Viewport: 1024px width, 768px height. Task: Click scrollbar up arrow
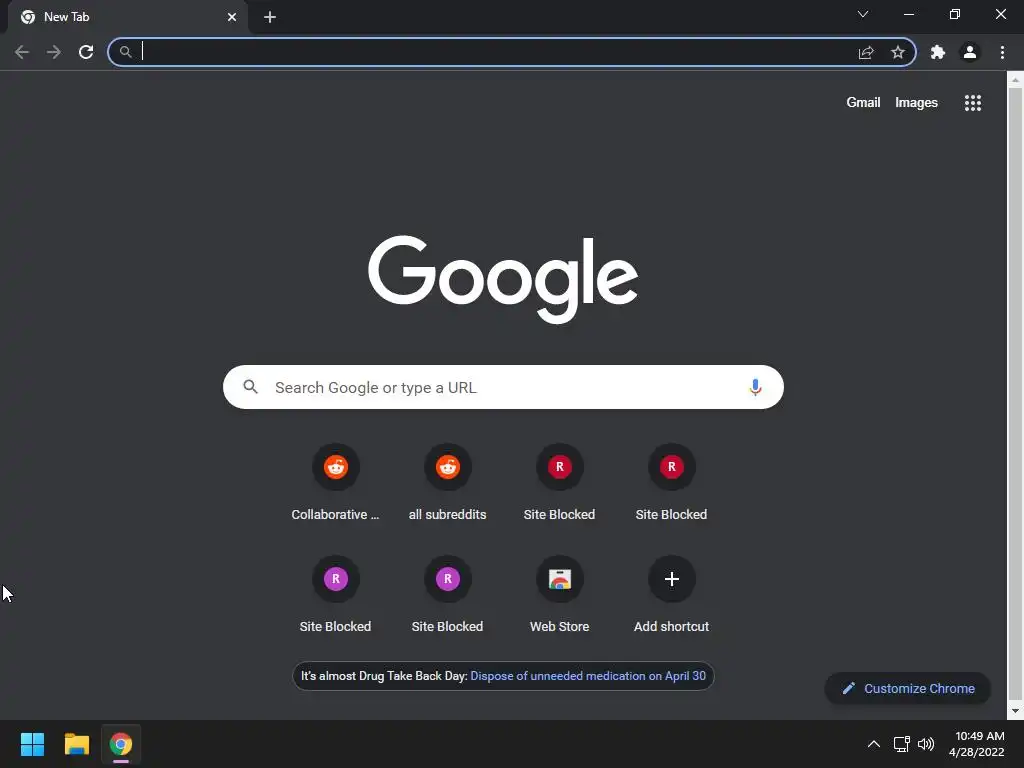(1015, 80)
